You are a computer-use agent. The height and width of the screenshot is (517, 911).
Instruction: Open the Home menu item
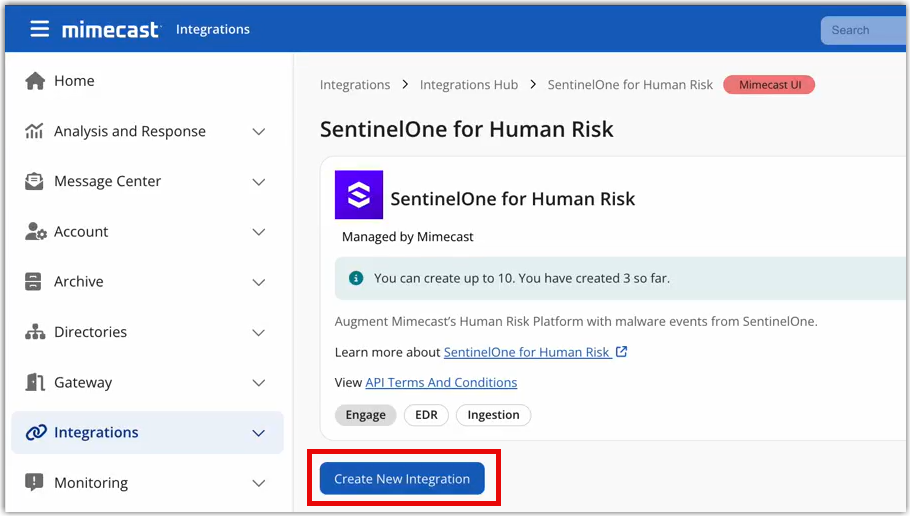tap(74, 81)
